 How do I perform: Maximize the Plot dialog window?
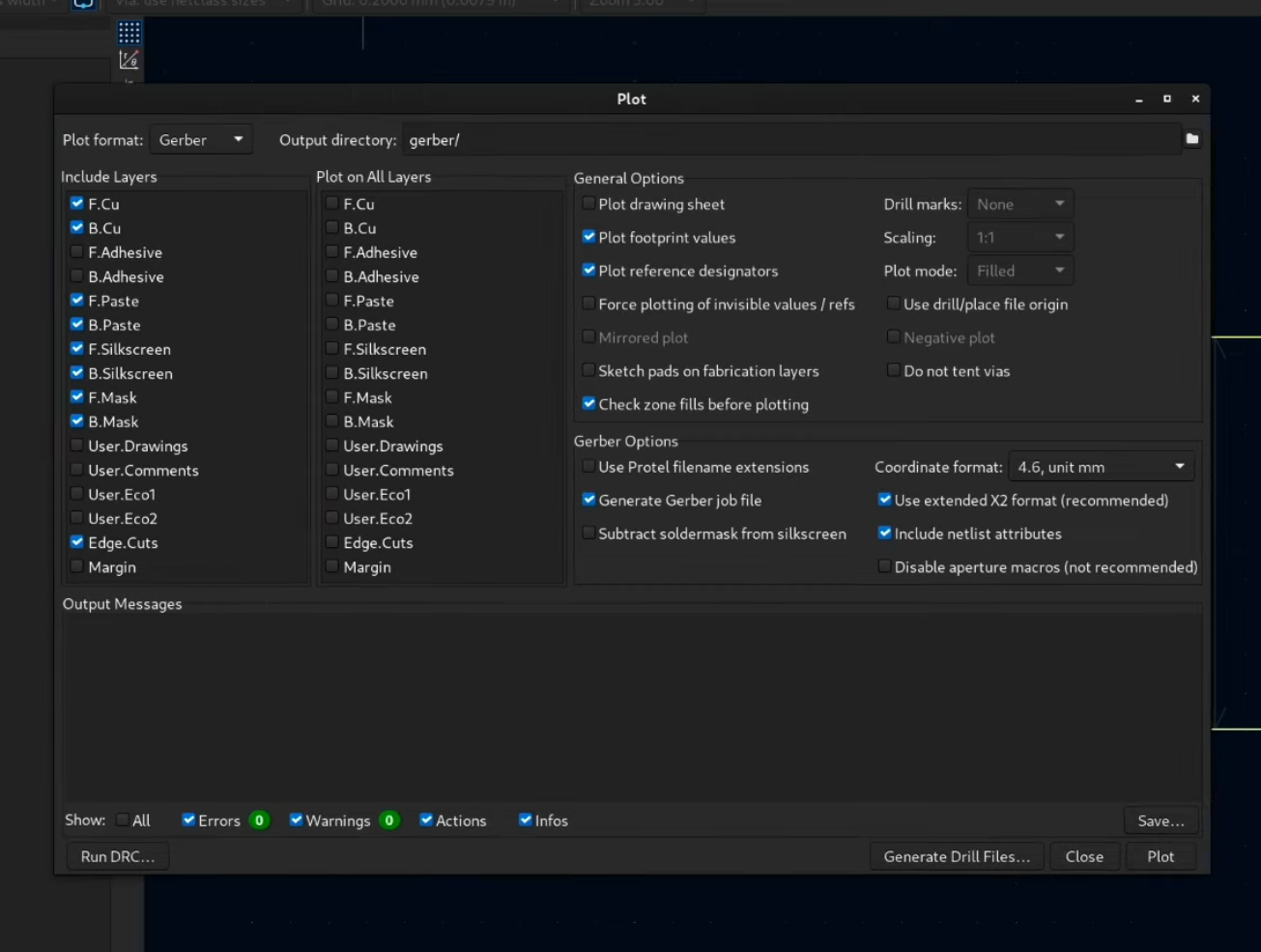pos(1167,99)
